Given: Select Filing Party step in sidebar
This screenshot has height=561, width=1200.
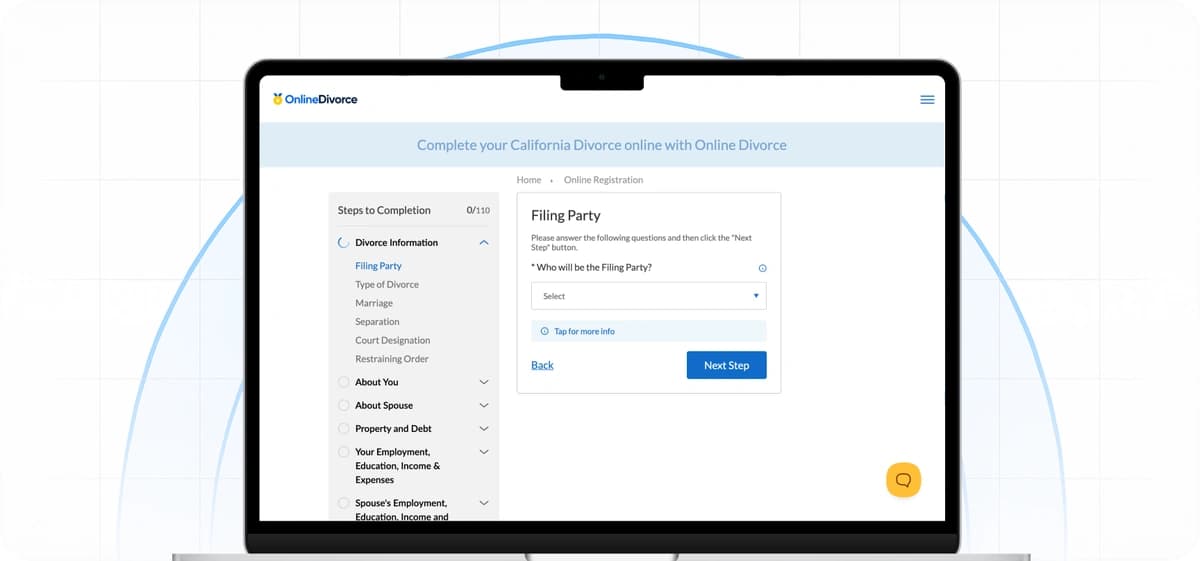Looking at the screenshot, I should [x=378, y=266].
